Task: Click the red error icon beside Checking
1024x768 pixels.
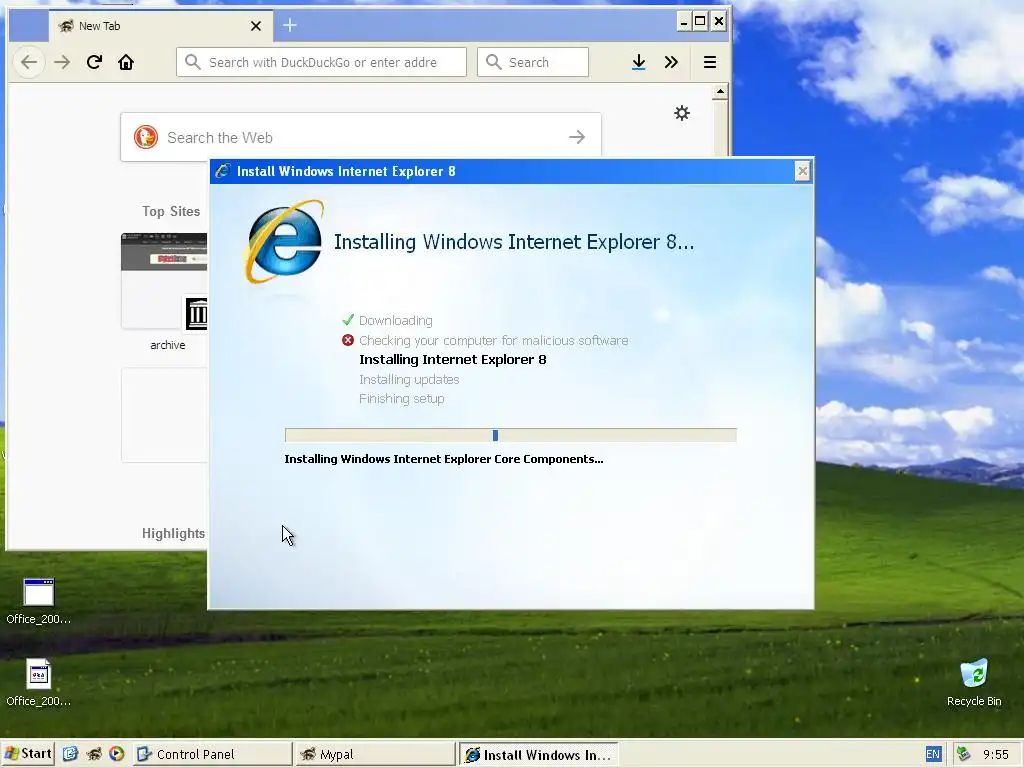Action: point(348,340)
